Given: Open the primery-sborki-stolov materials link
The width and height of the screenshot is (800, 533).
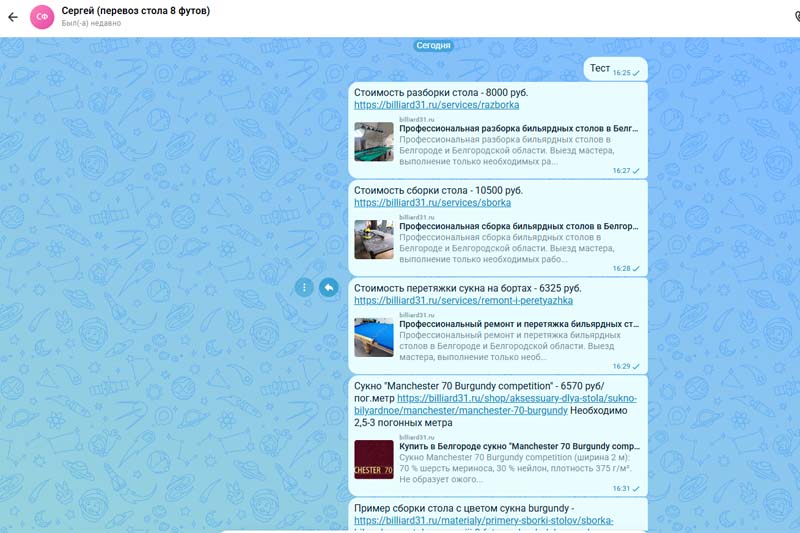Looking at the screenshot, I should [x=484, y=521].
